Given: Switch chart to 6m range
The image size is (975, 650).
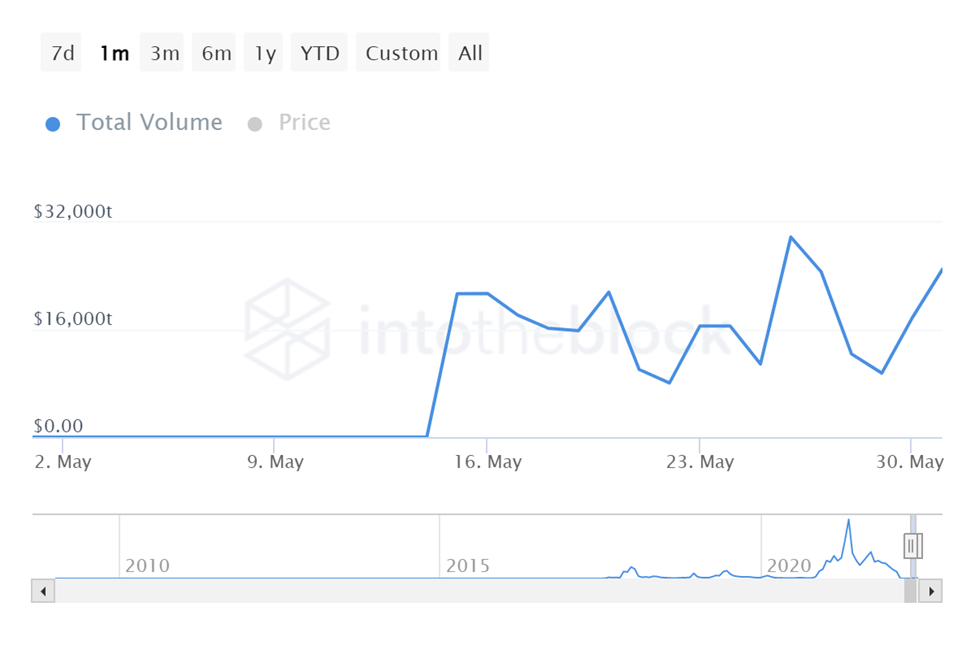Looking at the screenshot, I should [216, 53].
